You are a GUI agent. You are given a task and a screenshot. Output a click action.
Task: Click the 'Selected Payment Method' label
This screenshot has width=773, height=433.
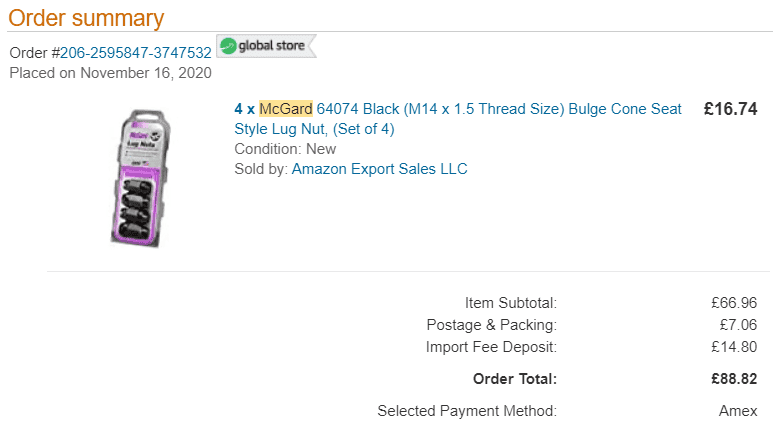[467, 411]
